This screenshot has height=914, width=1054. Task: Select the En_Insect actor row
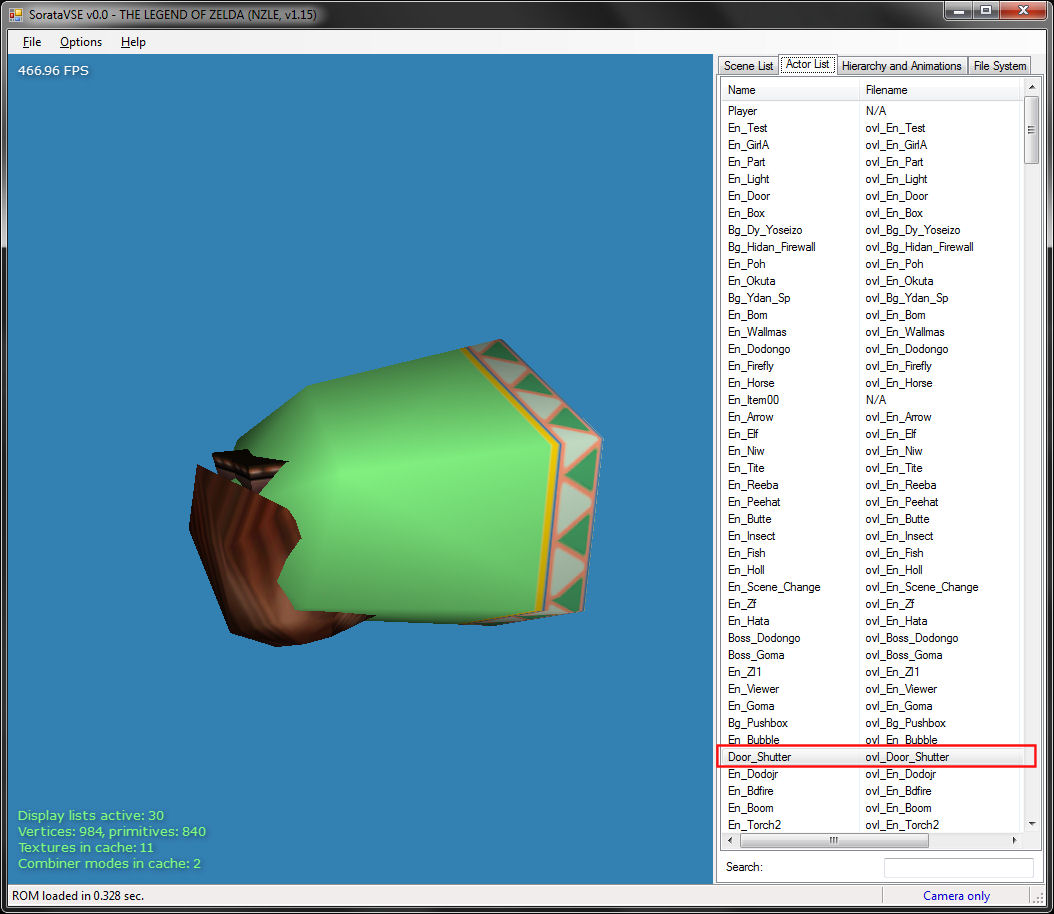(x=873, y=536)
